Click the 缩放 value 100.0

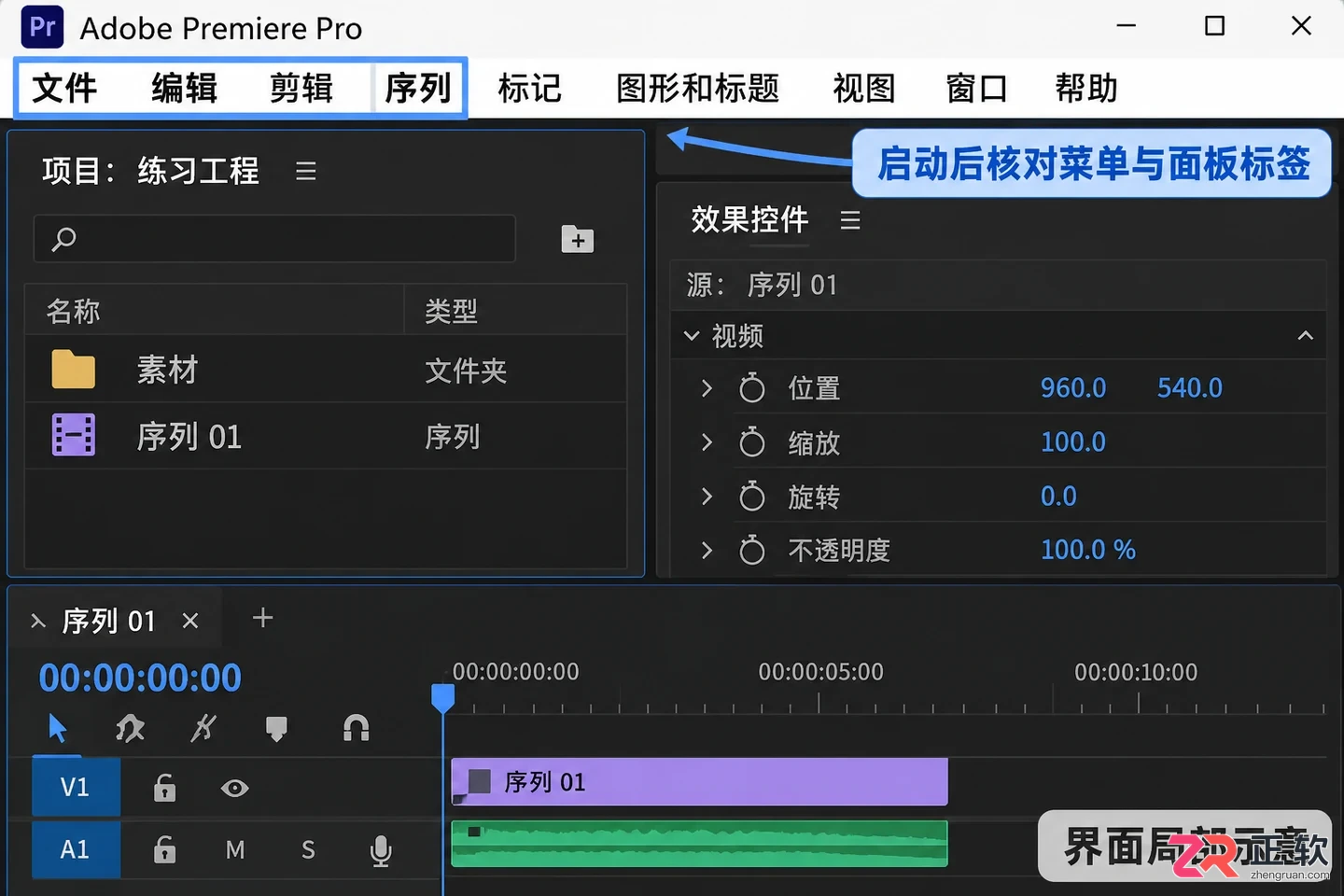coord(1073,442)
